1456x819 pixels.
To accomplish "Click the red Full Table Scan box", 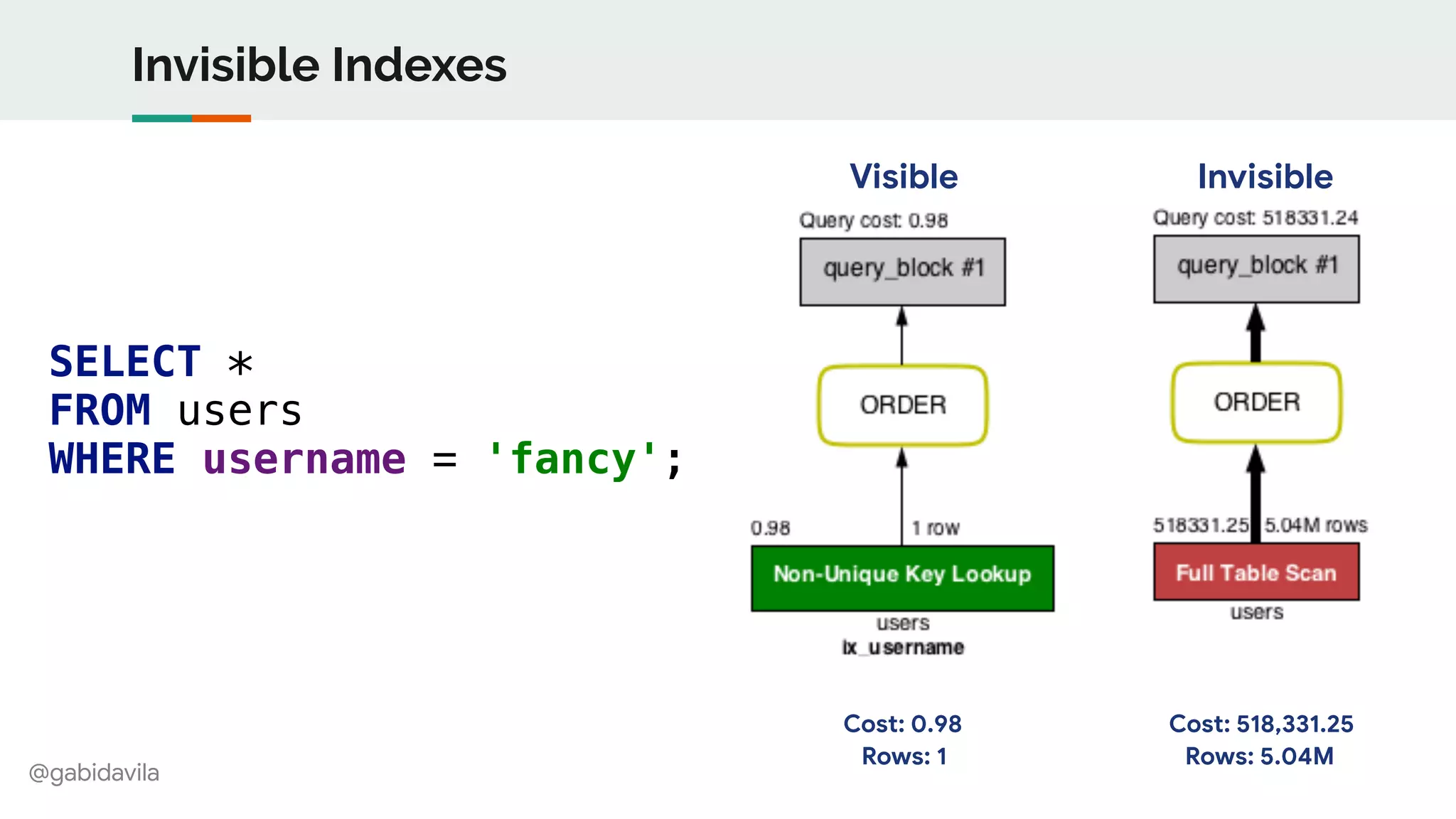I will pos(1256,572).
